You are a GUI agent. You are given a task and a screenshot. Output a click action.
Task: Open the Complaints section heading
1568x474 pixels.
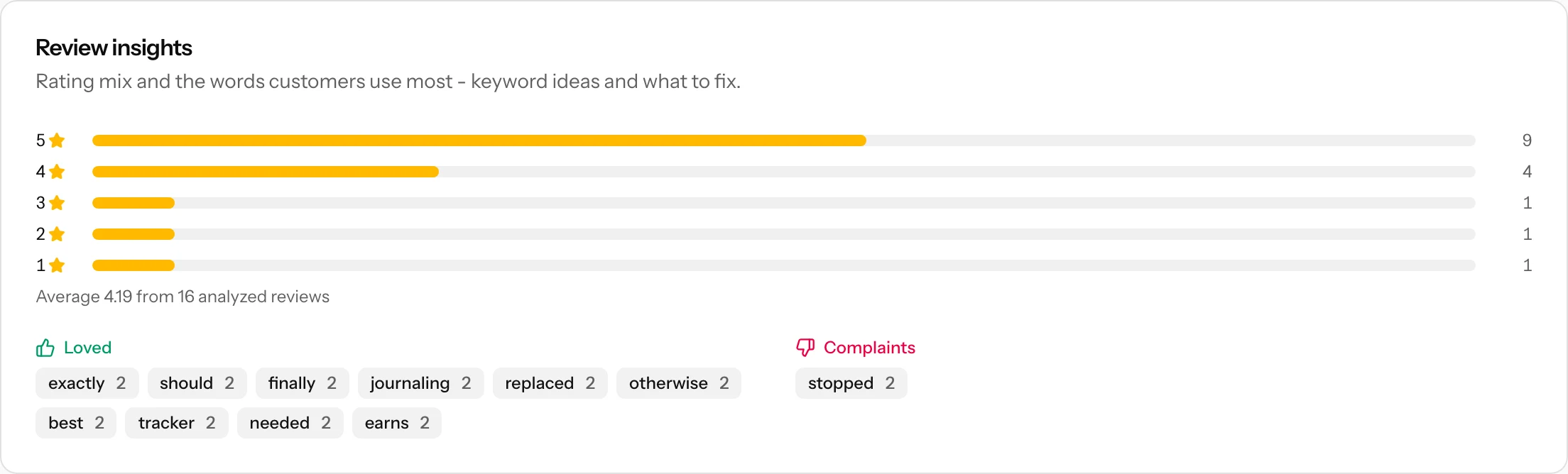[869, 348]
